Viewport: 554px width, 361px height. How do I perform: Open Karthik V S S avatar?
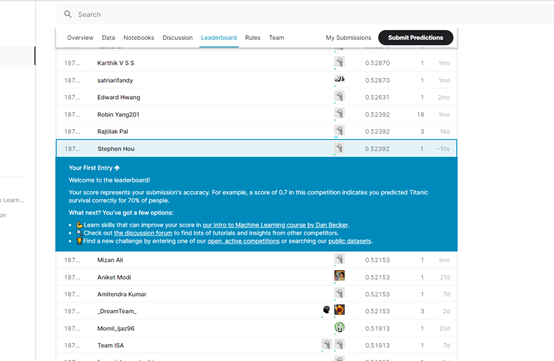click(339, 62)
